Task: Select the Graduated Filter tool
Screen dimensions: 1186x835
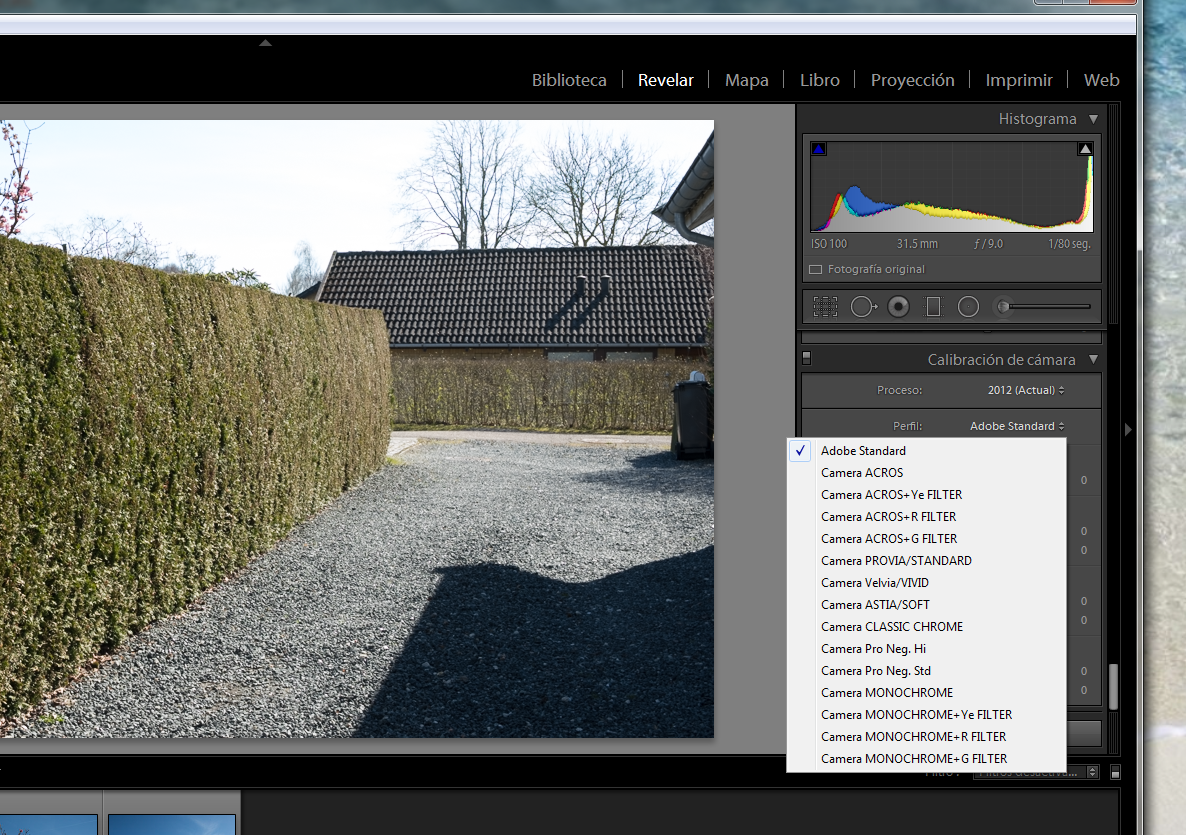Action: point(933,306)
